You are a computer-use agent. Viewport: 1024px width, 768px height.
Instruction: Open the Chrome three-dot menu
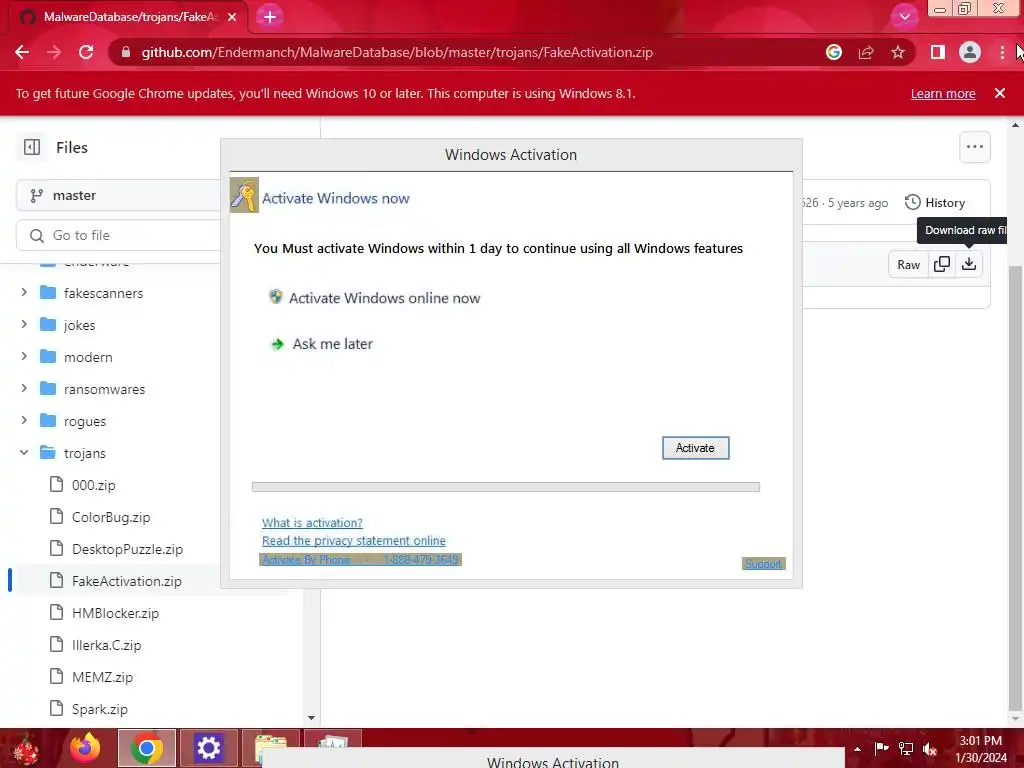pos(1002,52)
